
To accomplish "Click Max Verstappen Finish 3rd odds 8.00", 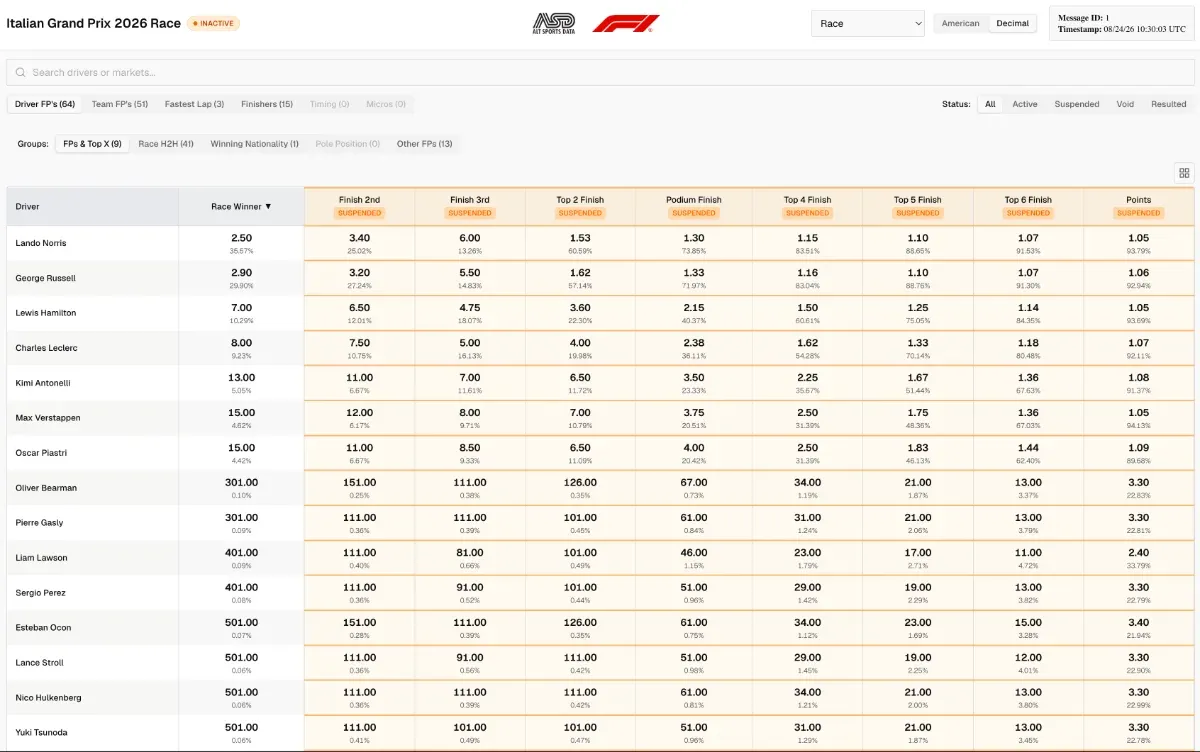I will click(x=470, y=418).
